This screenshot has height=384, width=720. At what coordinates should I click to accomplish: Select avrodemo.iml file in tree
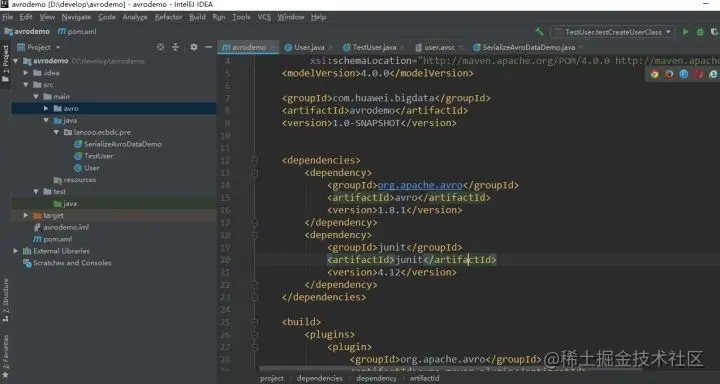click(62, 227)
